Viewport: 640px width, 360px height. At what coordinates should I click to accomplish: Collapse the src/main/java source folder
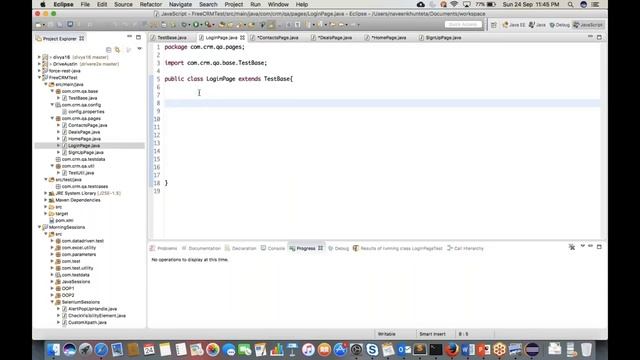(46, 84)
